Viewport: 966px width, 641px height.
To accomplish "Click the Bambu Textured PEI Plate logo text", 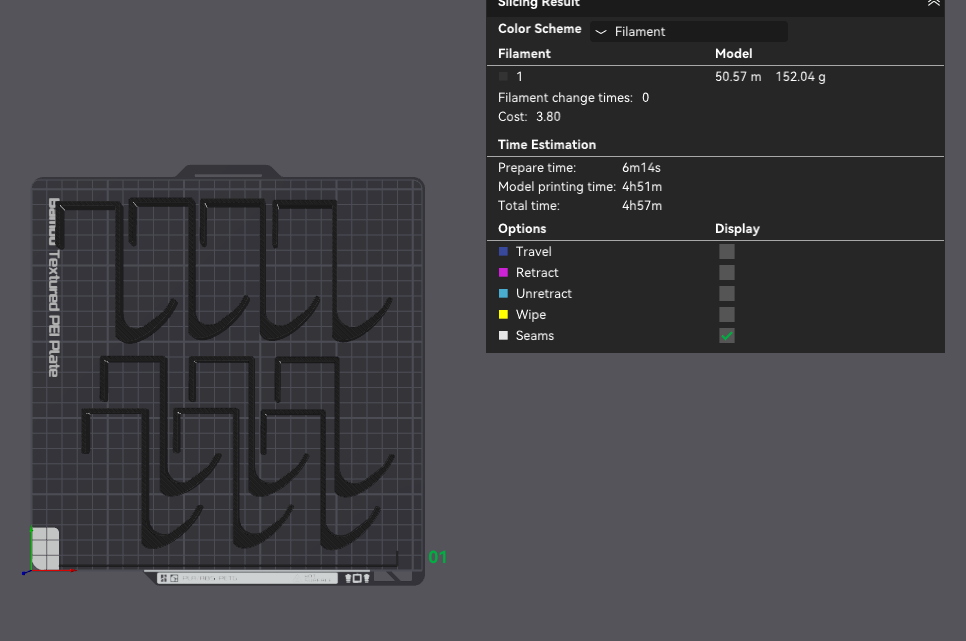I will pyautogui.click(x=54, y=287).
